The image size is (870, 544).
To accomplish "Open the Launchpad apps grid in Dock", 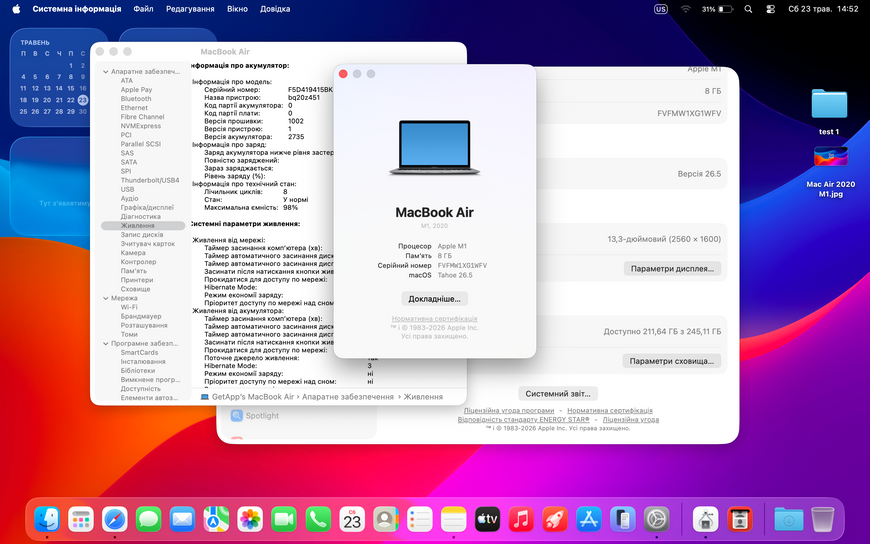I will (81, 520).
